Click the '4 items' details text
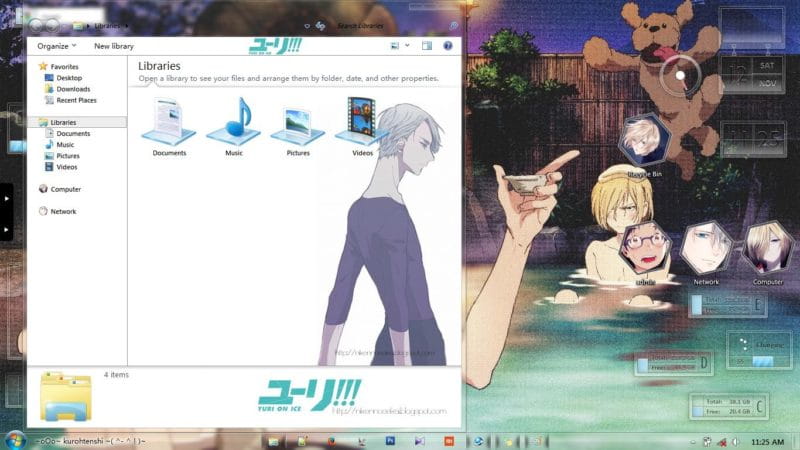Screen dimensions: 800x450 coord(116,374)
